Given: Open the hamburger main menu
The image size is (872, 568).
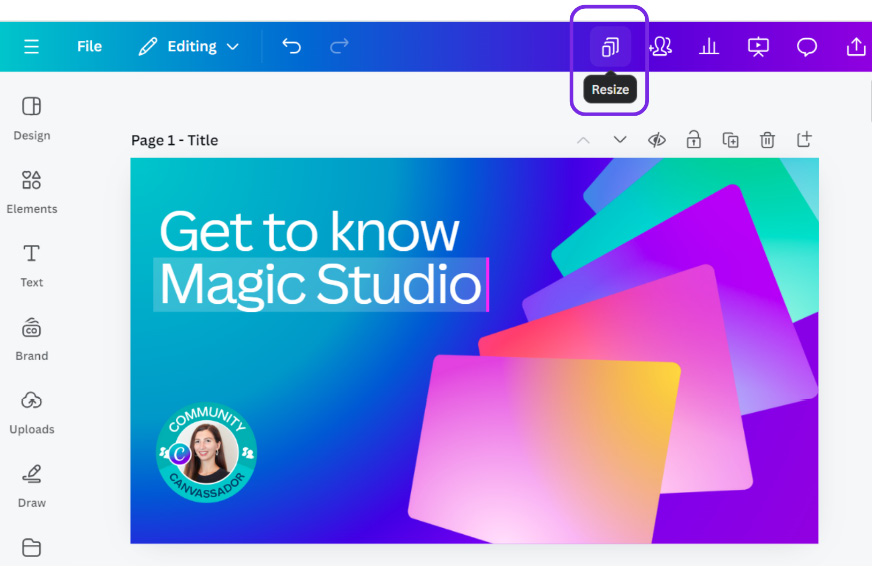Looking at the screenshot, I should coord(32,46).
